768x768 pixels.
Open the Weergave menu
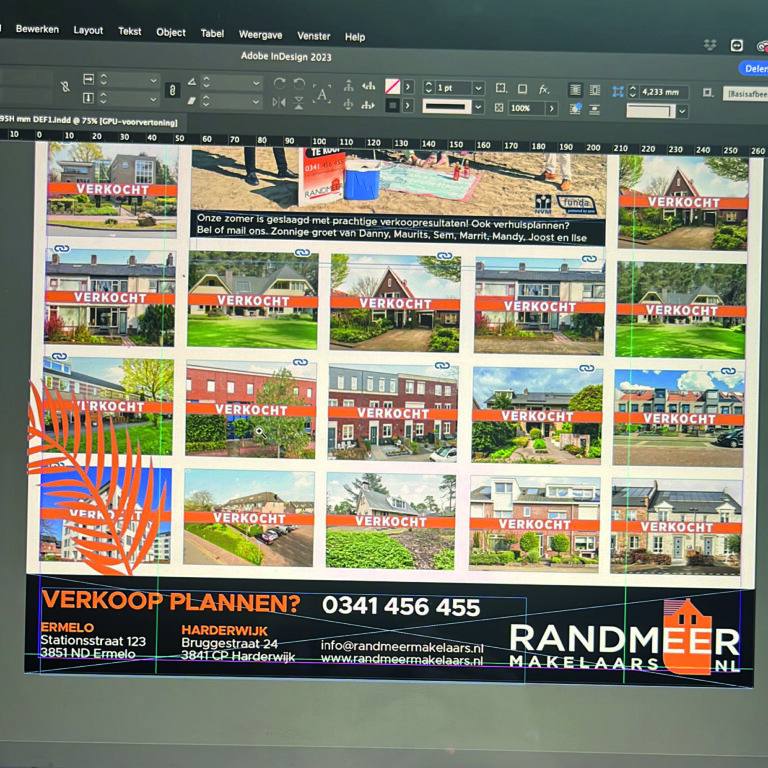(x=260, y=35)
